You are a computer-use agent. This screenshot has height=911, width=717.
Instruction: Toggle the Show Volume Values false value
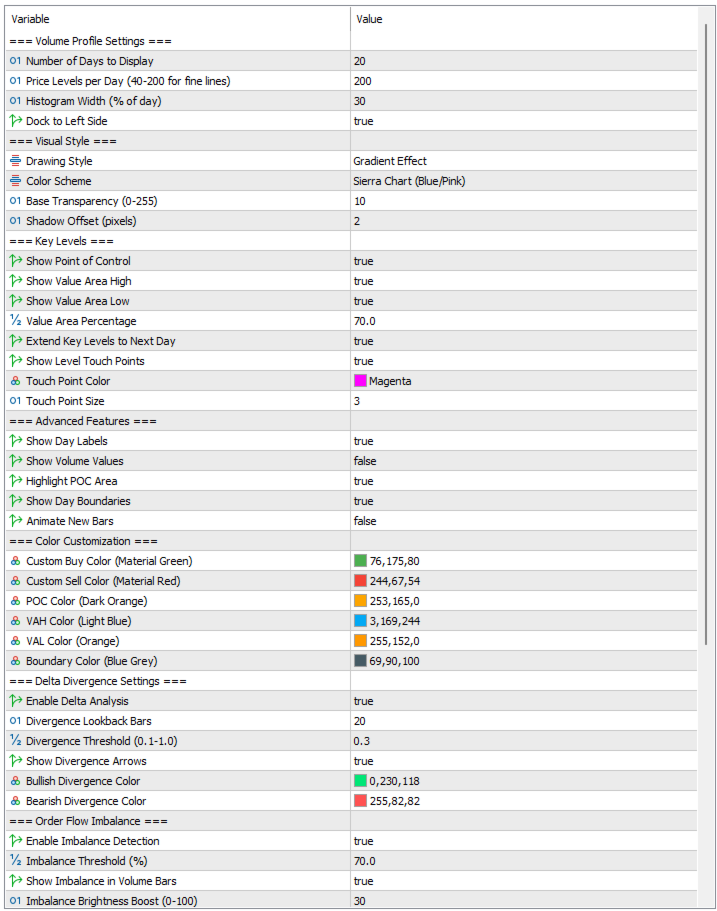(x=365, y=461)
